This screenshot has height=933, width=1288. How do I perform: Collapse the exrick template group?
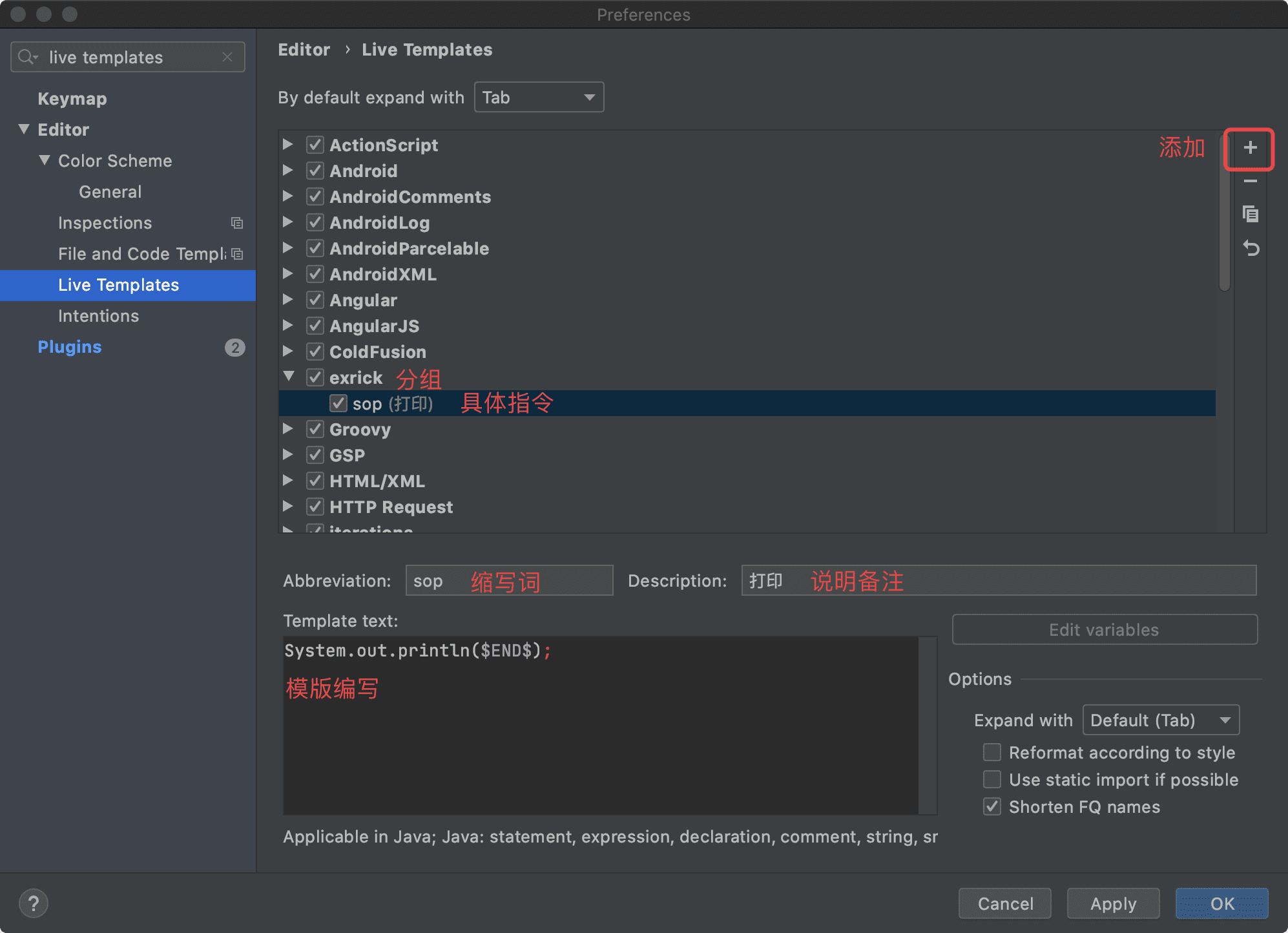(289, 377)
